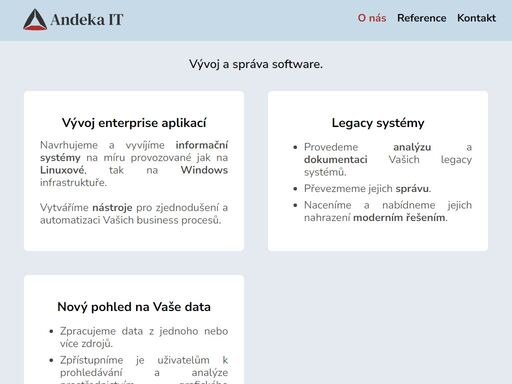Open the Kontakt page
512x384 pixels.
(x=476, y=18)
